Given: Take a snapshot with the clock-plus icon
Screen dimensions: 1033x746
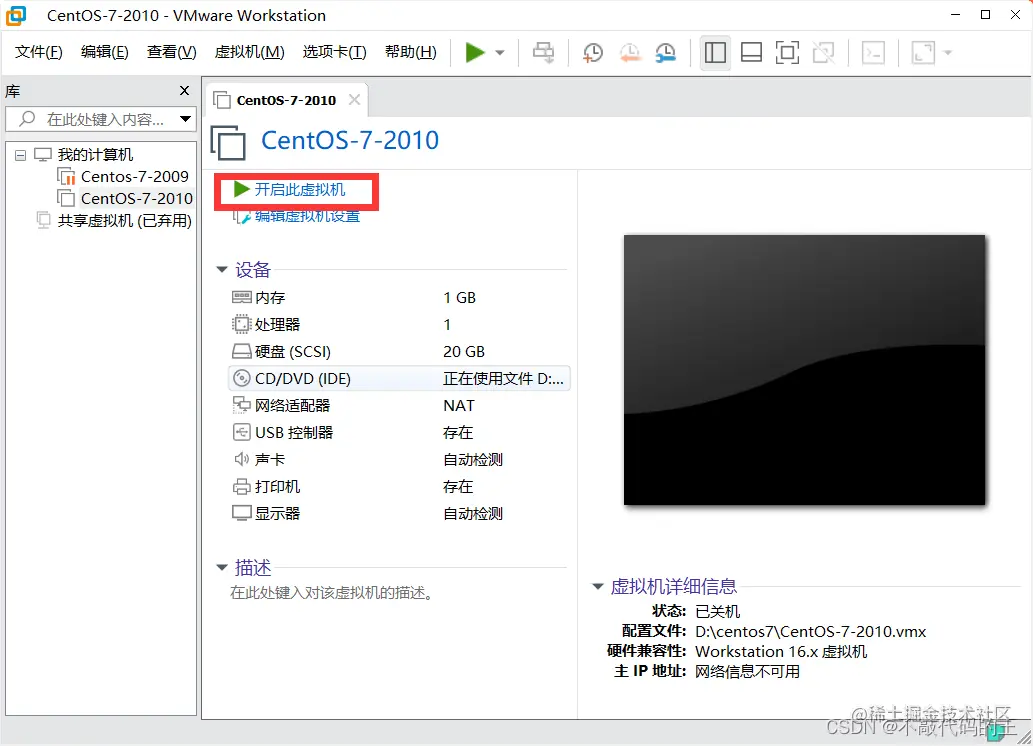Looking at the screenshot, I should click(x=593, y=53).
